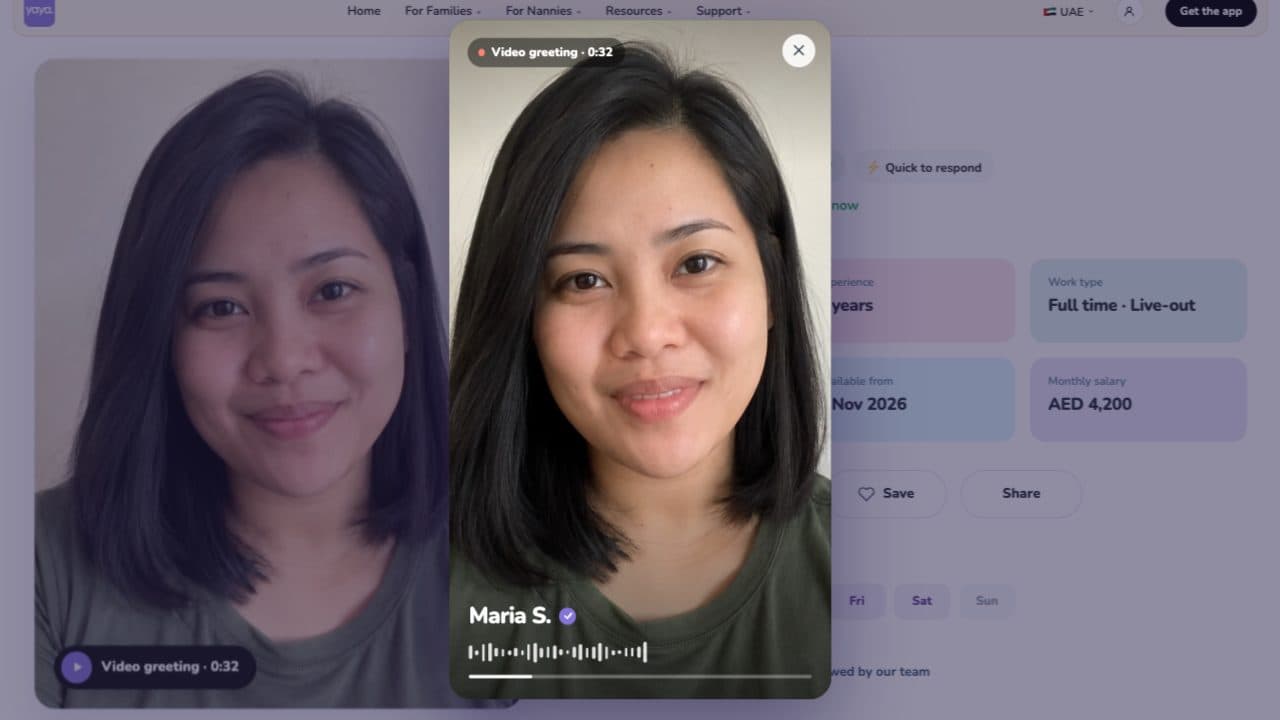Expand For Families menu

(x=443, y=11)
